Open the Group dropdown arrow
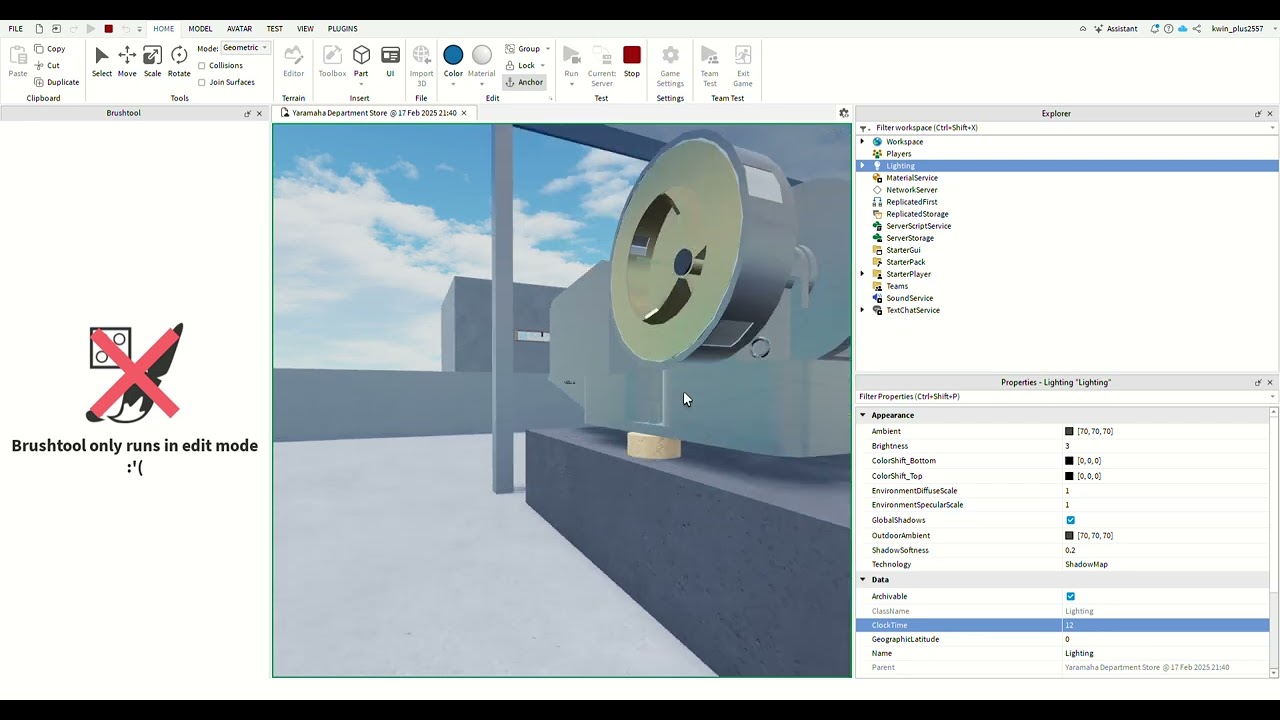Image resolution: width=1280 pixels, height=720 pixels. (x=547, y=48)
